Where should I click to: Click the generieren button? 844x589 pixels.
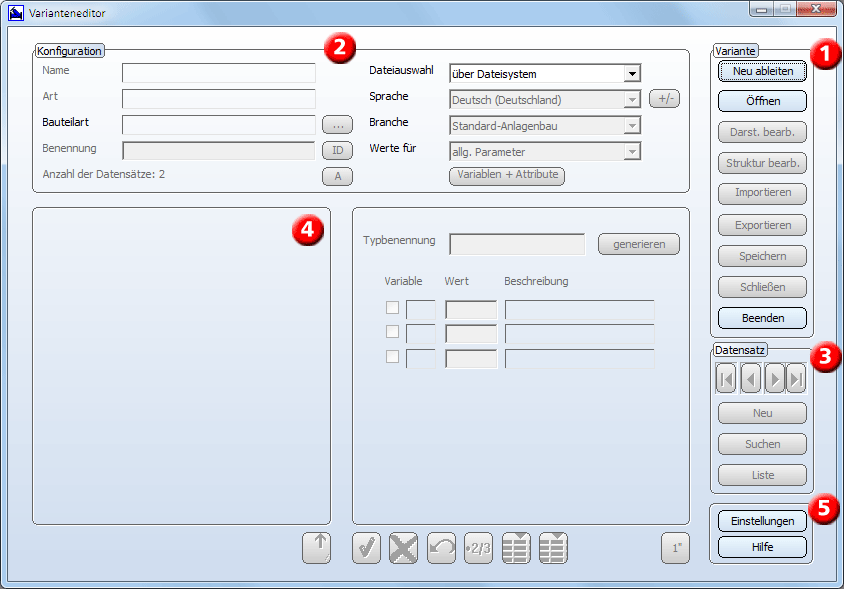639,244
